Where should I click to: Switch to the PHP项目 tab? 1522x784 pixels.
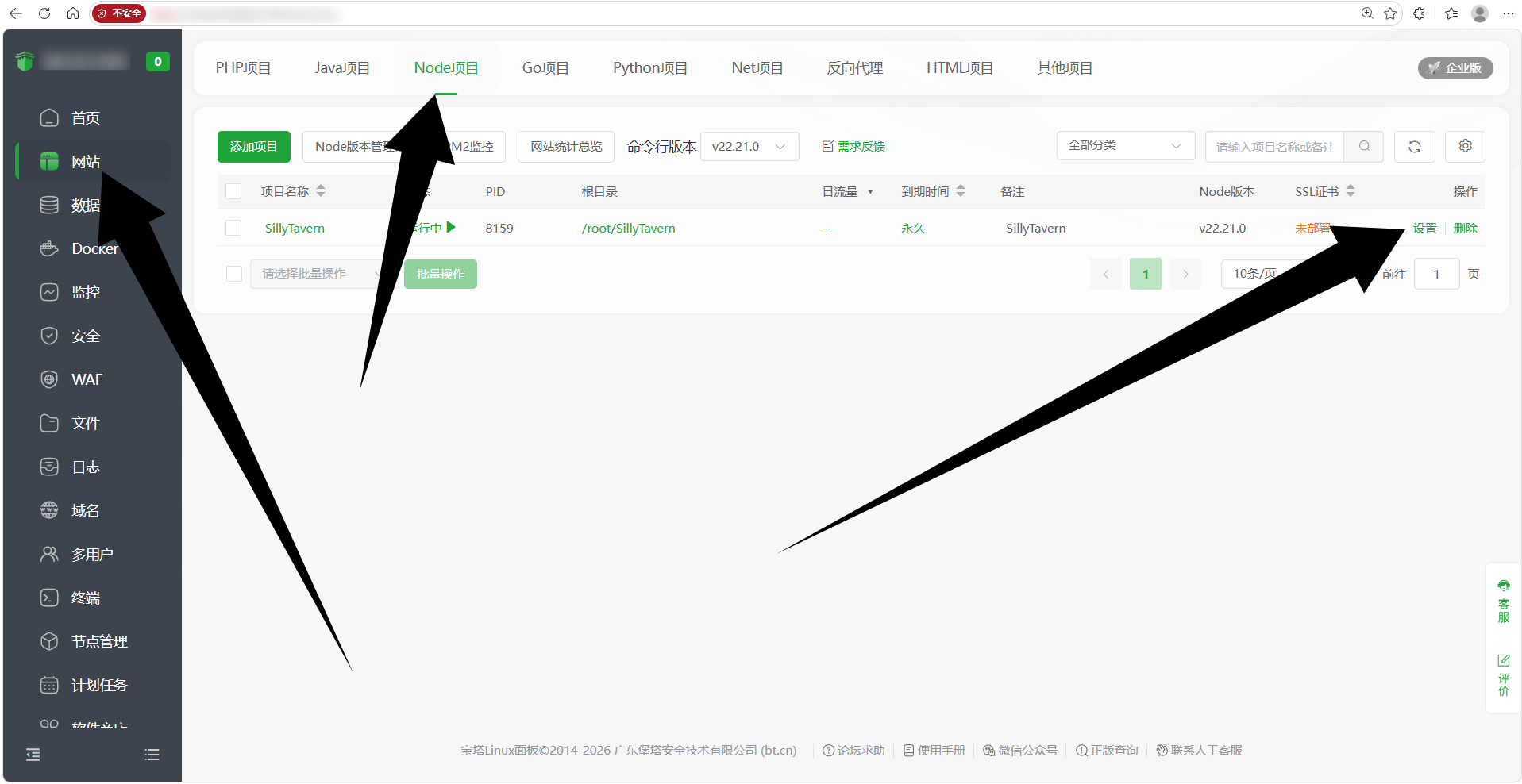coord(243,68)
